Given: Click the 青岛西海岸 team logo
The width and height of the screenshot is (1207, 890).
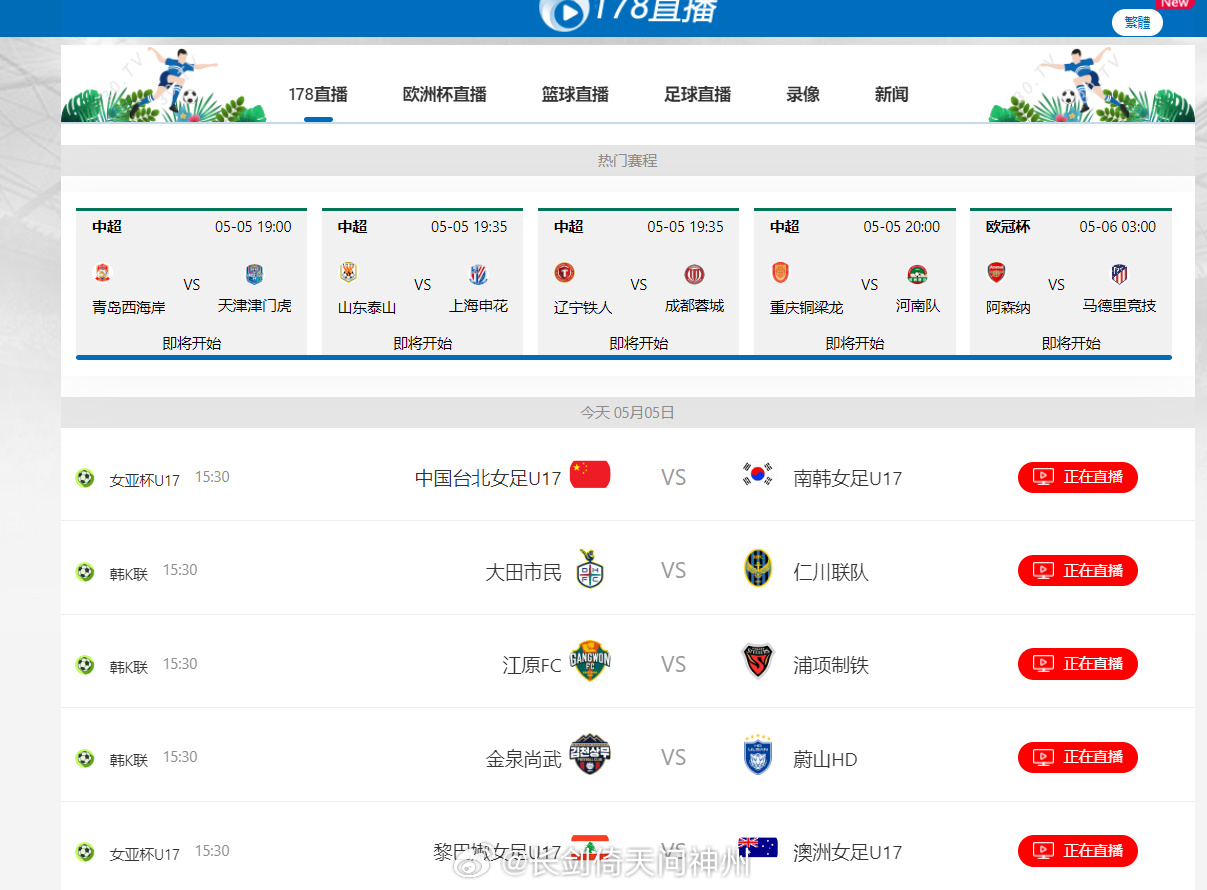Looking at the screenshot, I should [x=103, y=272].
